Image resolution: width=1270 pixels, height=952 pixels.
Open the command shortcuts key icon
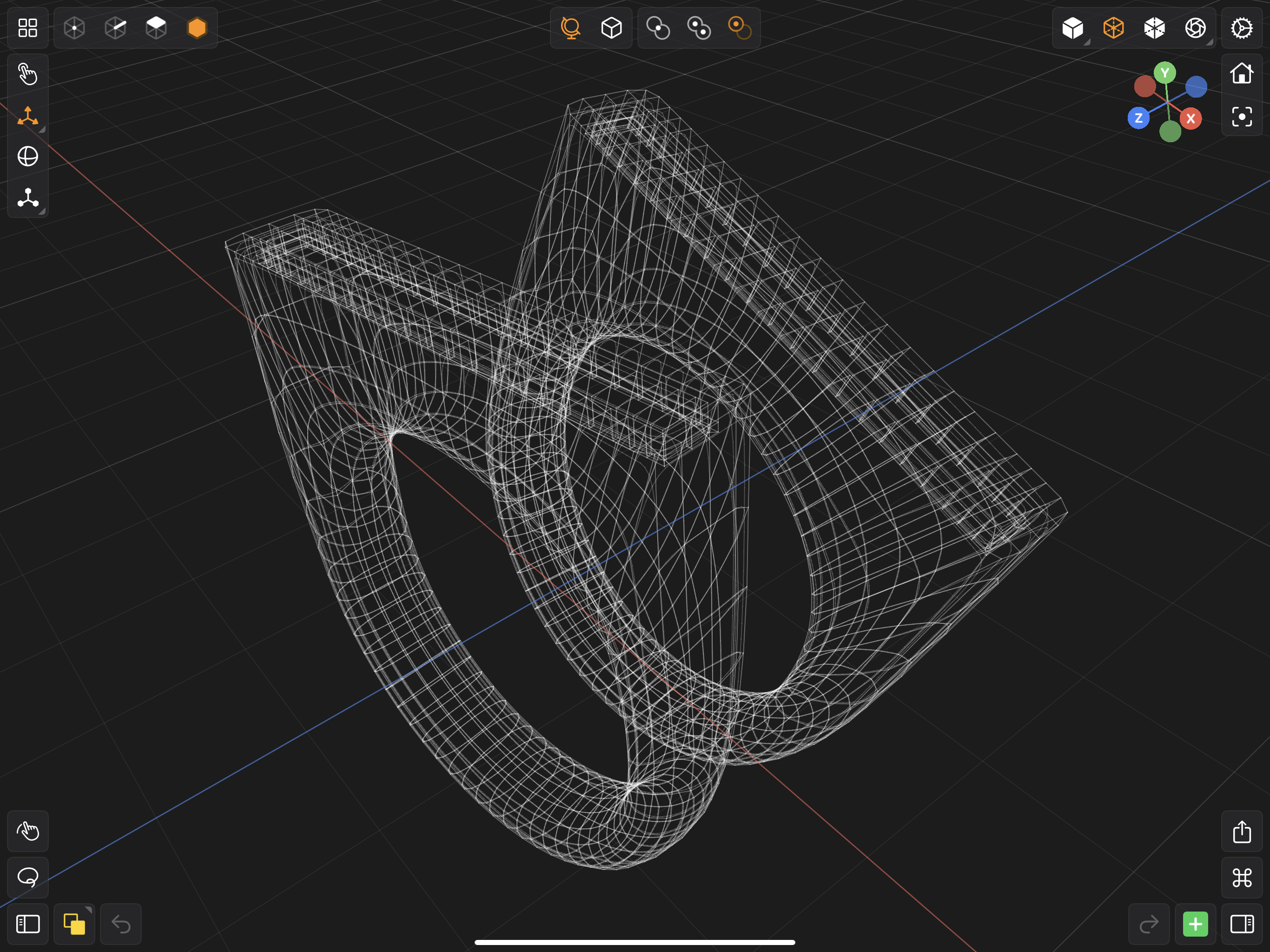pos(1242,877)
